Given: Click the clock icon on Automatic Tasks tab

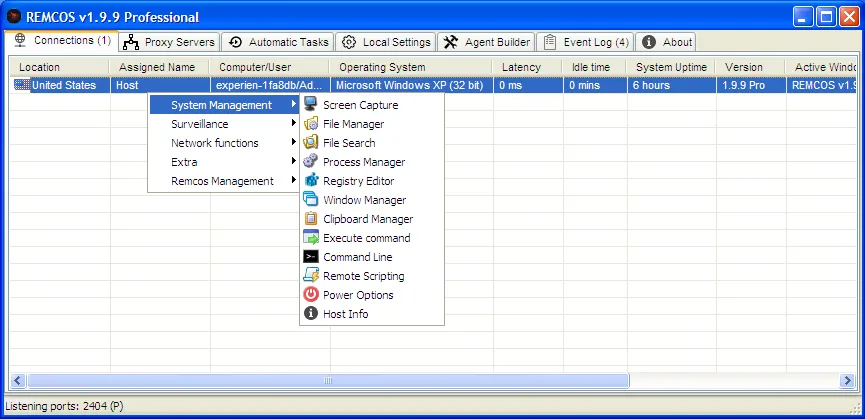Looking at the screenshot, I should [x=236, y=42].
